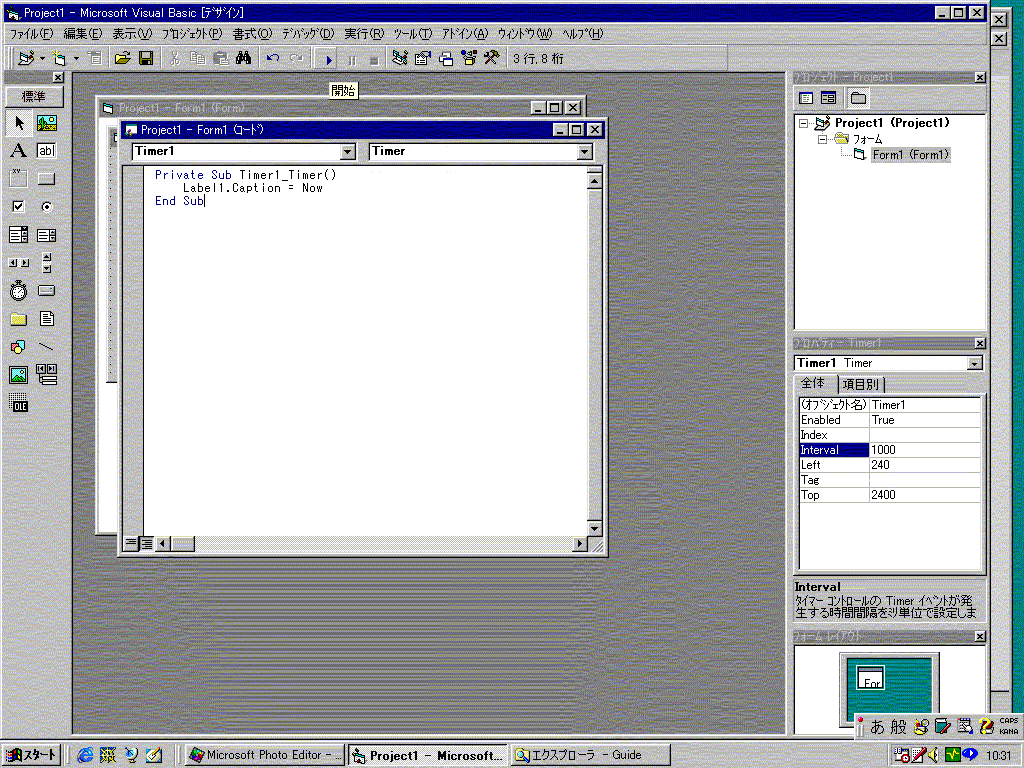
Task: Open the Add Project toolbar dropdown arrow
Action: [x=42, y=59]
